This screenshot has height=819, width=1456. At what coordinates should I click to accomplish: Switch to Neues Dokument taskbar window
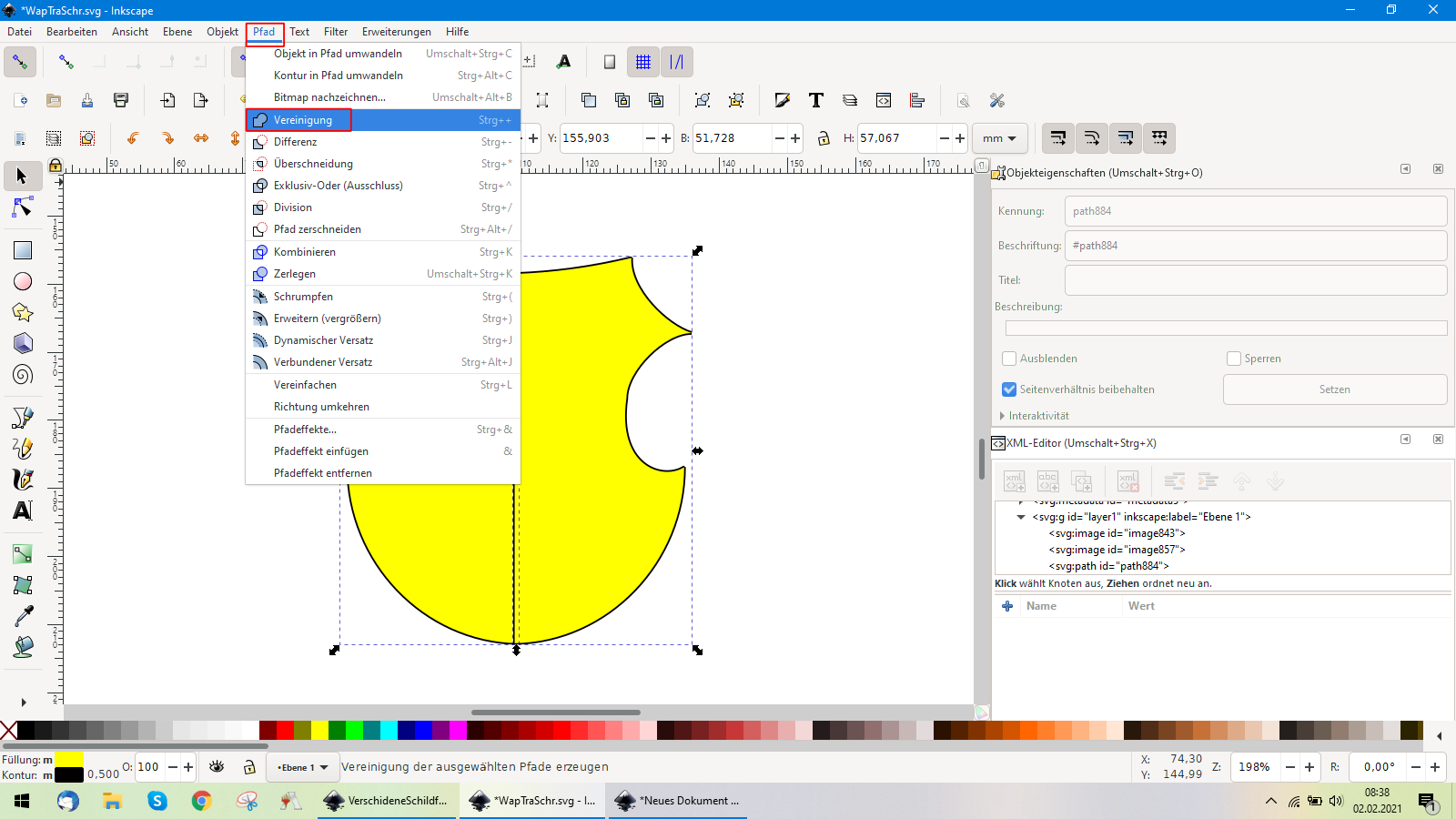pos(678,801)
